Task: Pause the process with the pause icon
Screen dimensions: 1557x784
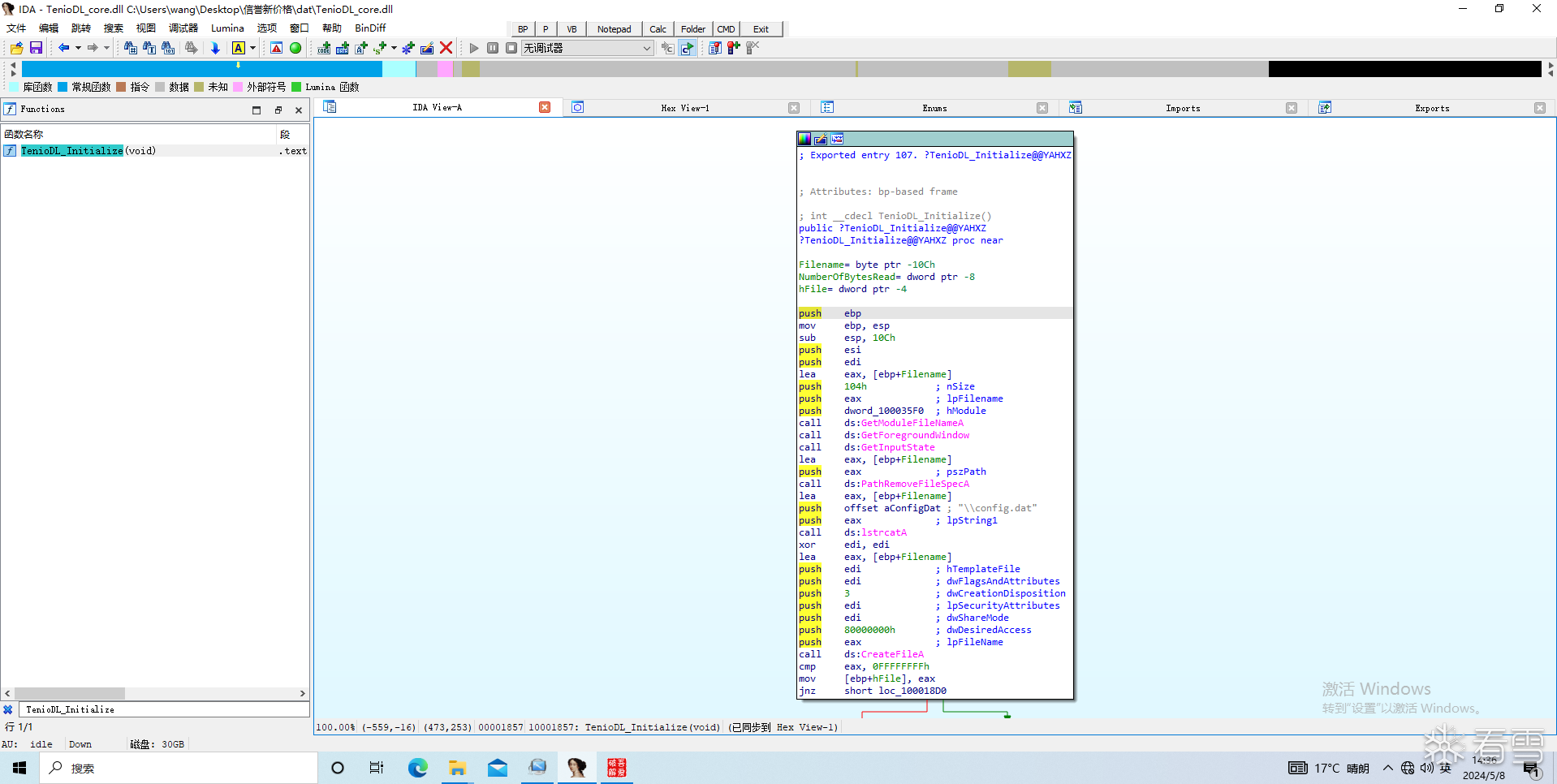Action: coord(493,48)
